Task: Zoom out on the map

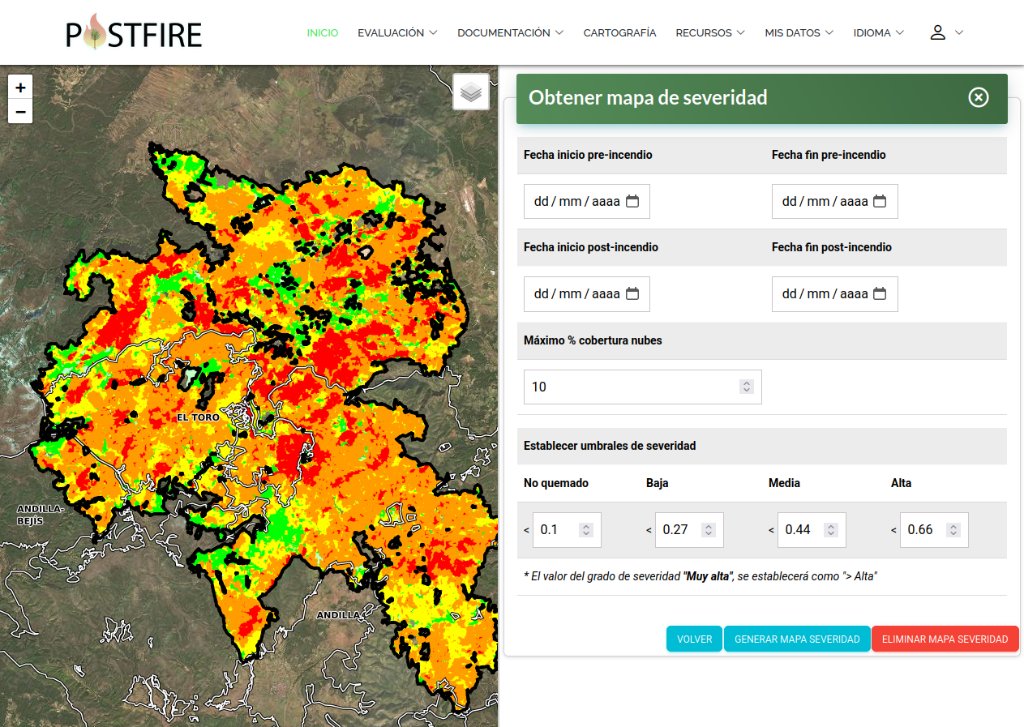Action: 20,111
